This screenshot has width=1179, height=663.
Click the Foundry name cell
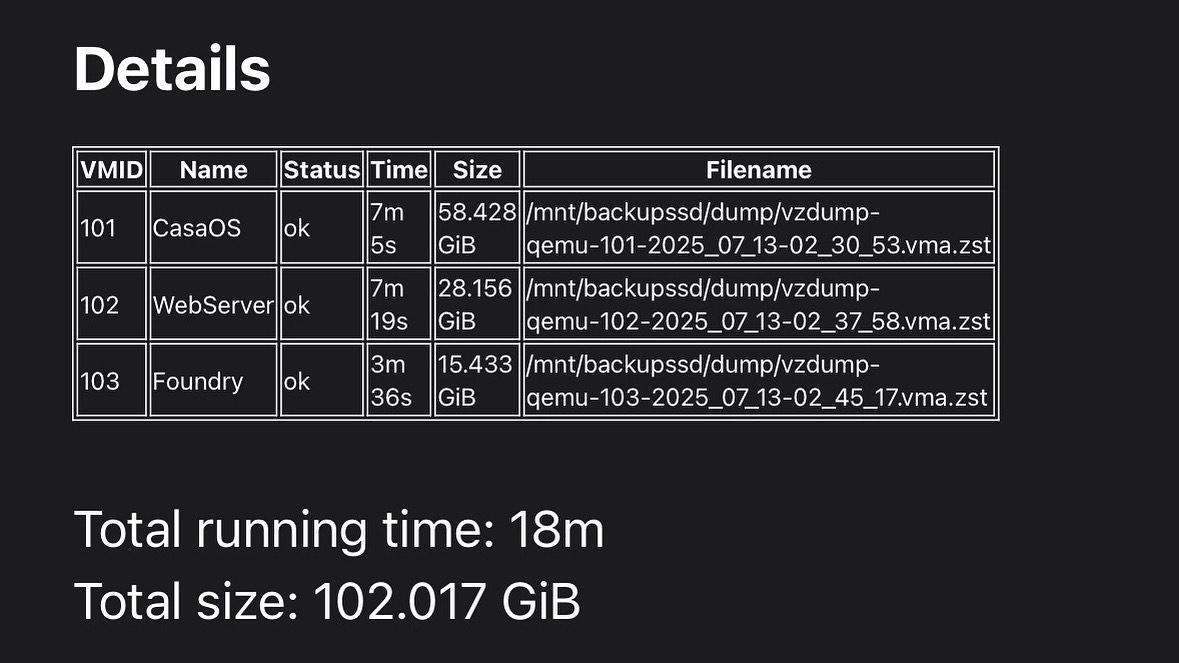click(214, 380)
